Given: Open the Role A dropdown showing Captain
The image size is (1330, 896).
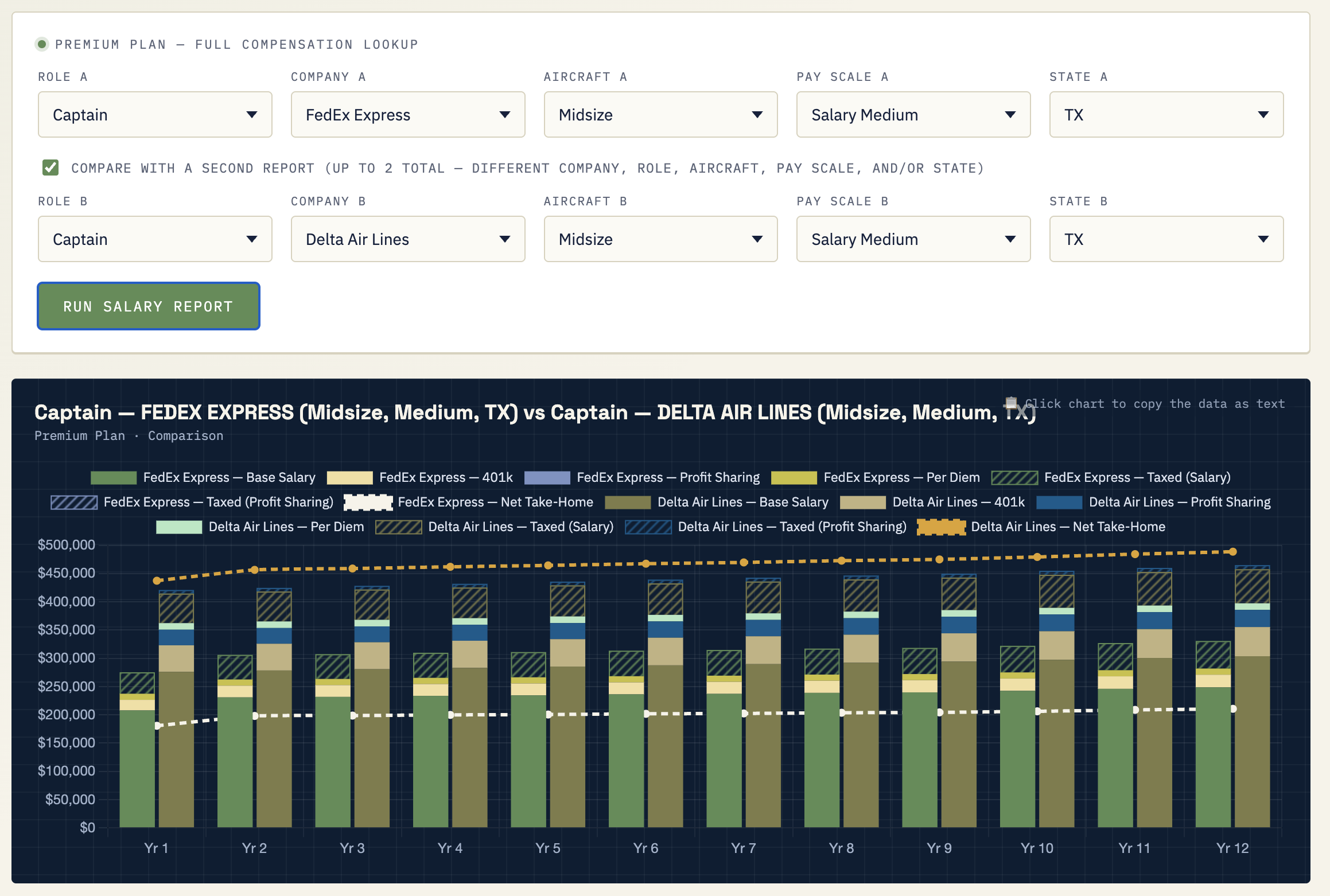Looking at the screenshot, I should pyautogui.click(x=155, y=115).
